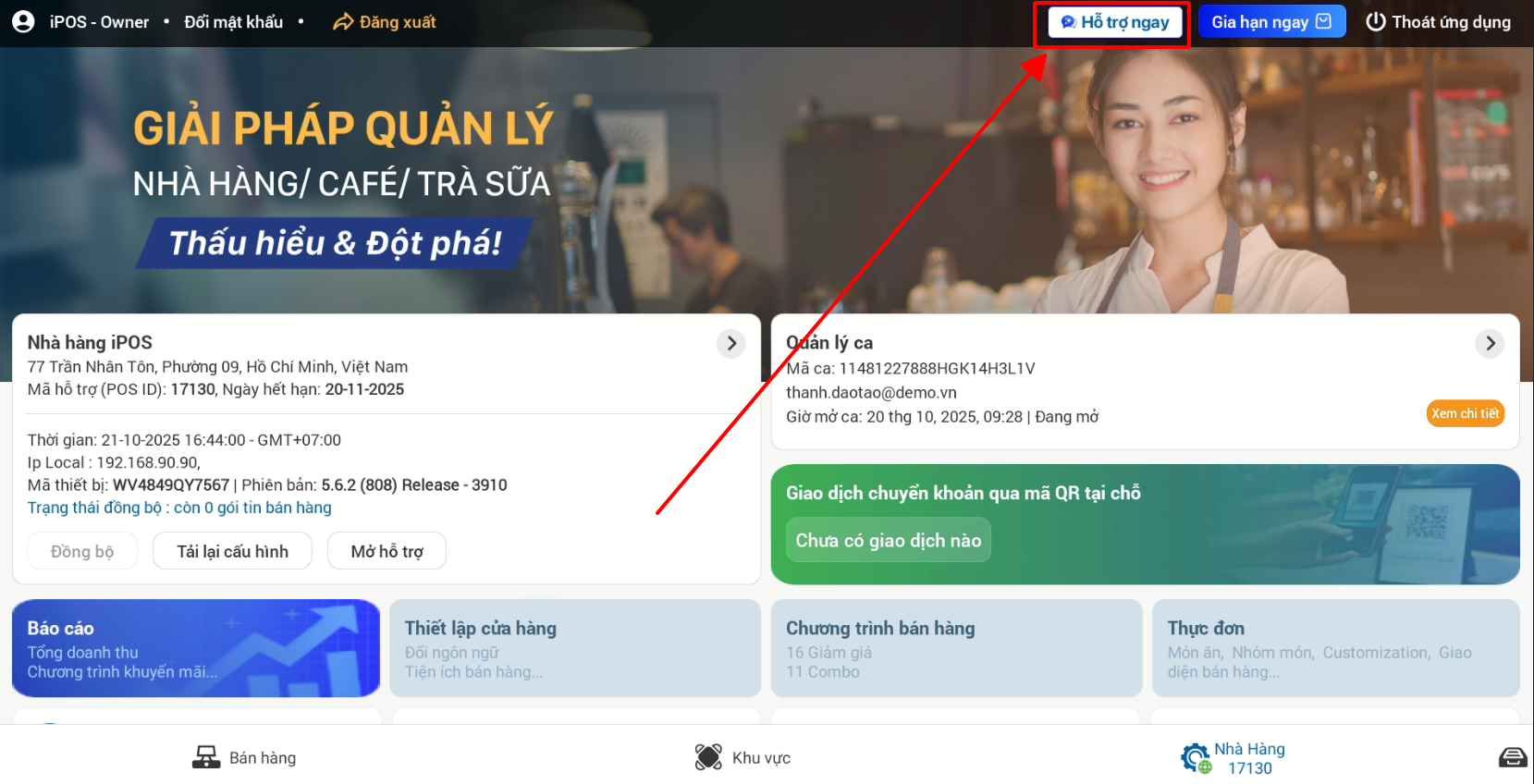Click the drawer icon in the bottom-right corner
The image size is (1534, 784).
1513,758
